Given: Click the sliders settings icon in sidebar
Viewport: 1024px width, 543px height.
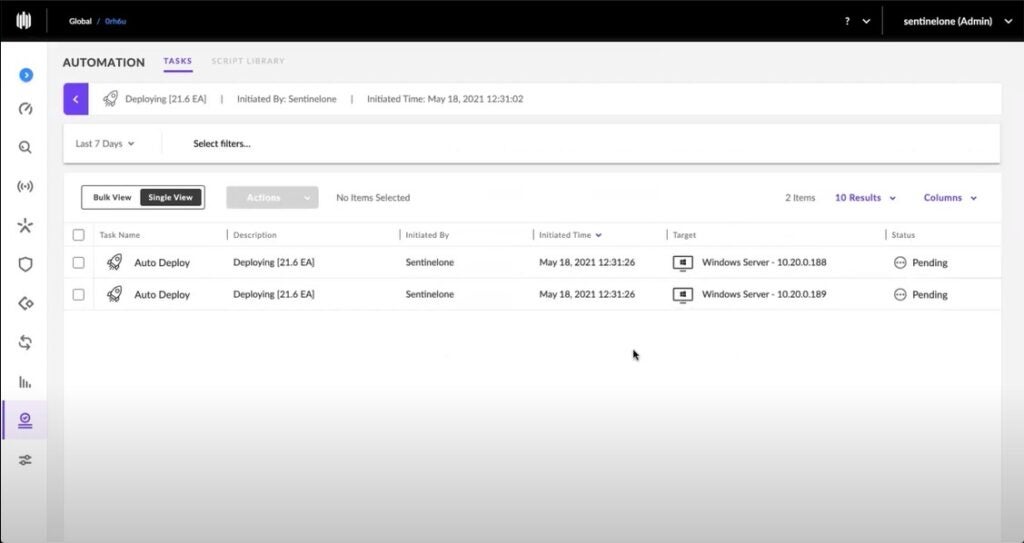Looking at the screenshot, I should tap(25, 460).
